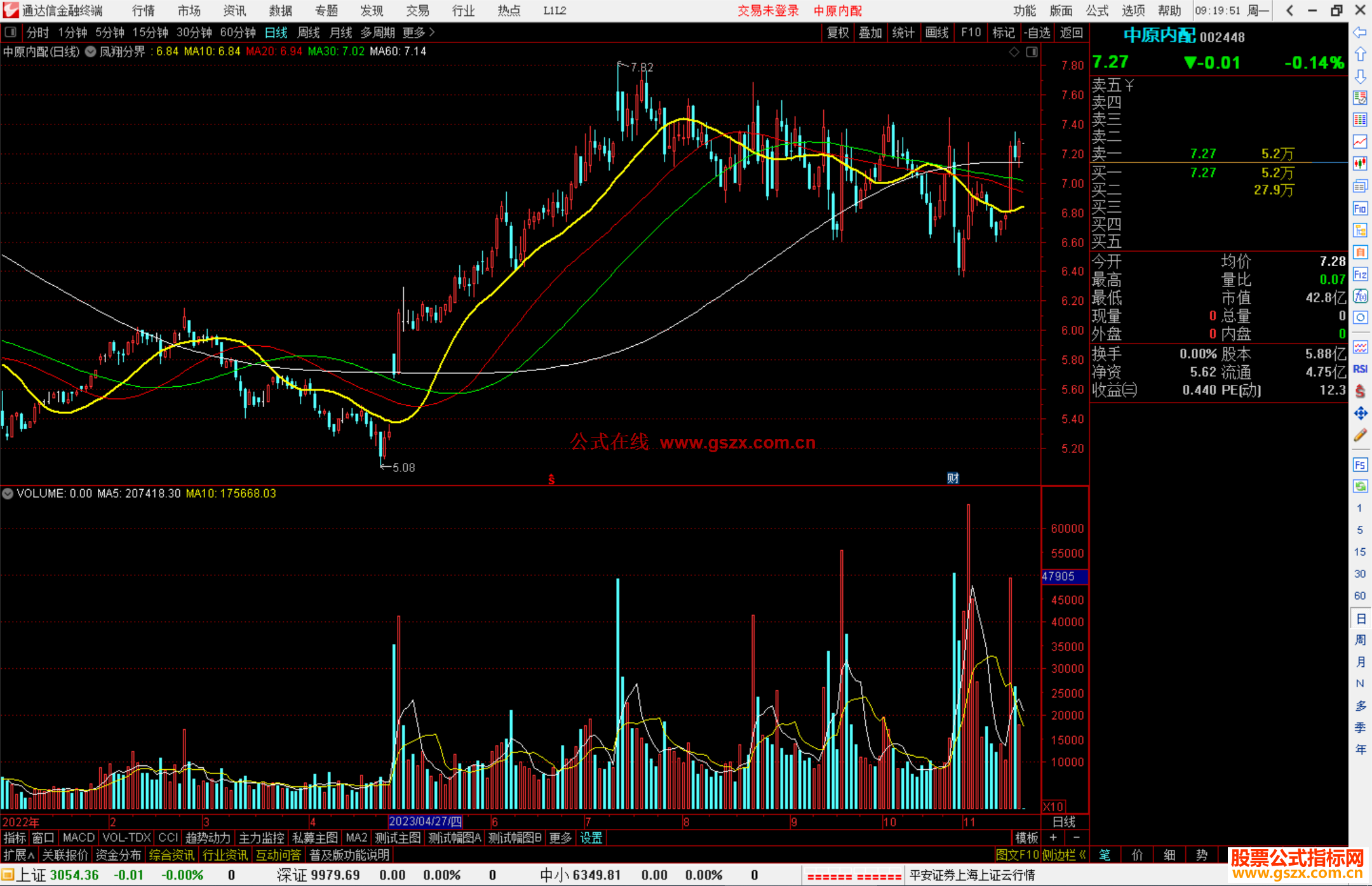Click the RSI indicator icon

tap(1360, 369)
